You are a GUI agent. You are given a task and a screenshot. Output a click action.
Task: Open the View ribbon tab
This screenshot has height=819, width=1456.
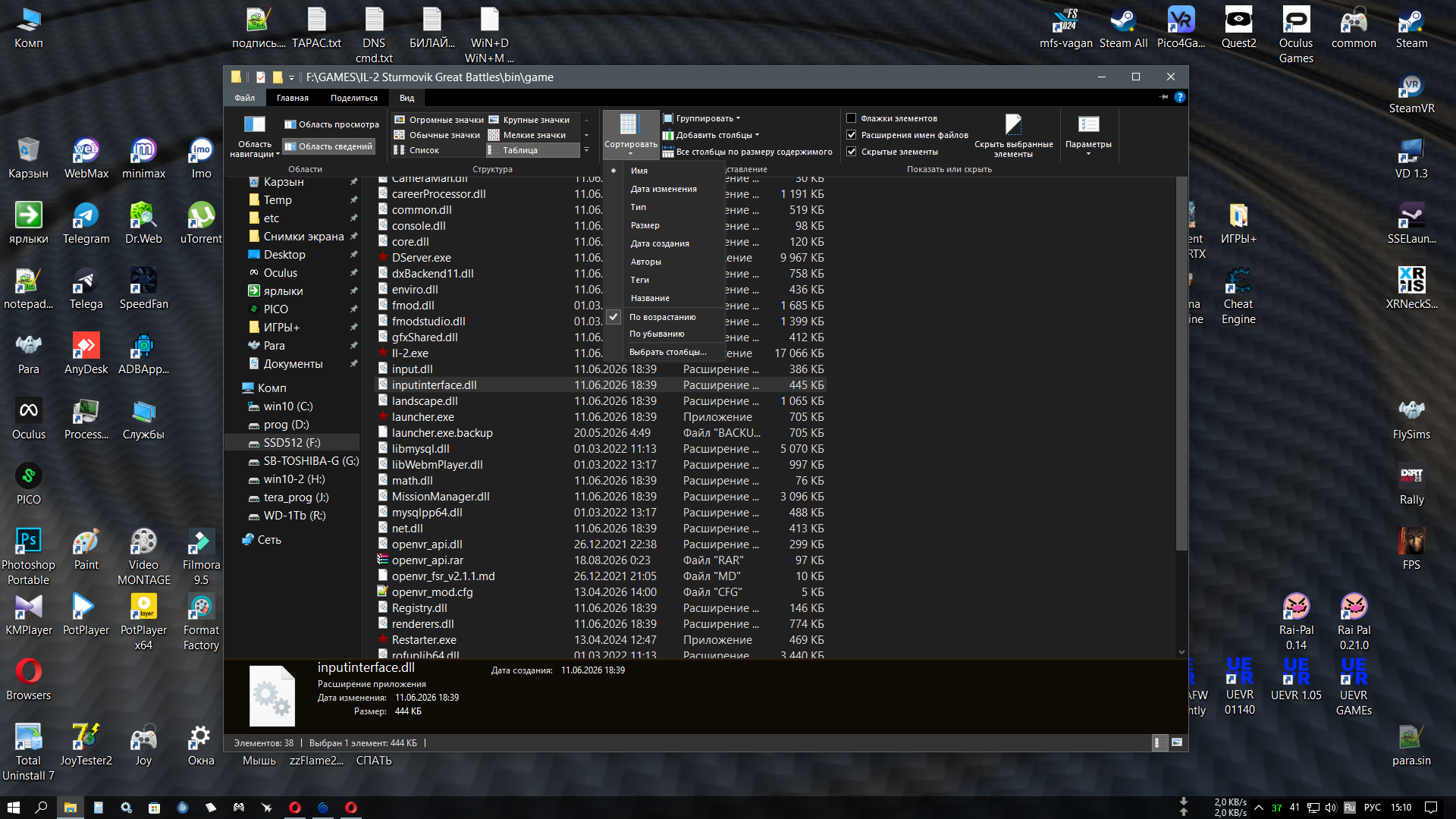(x=407, y=98)
